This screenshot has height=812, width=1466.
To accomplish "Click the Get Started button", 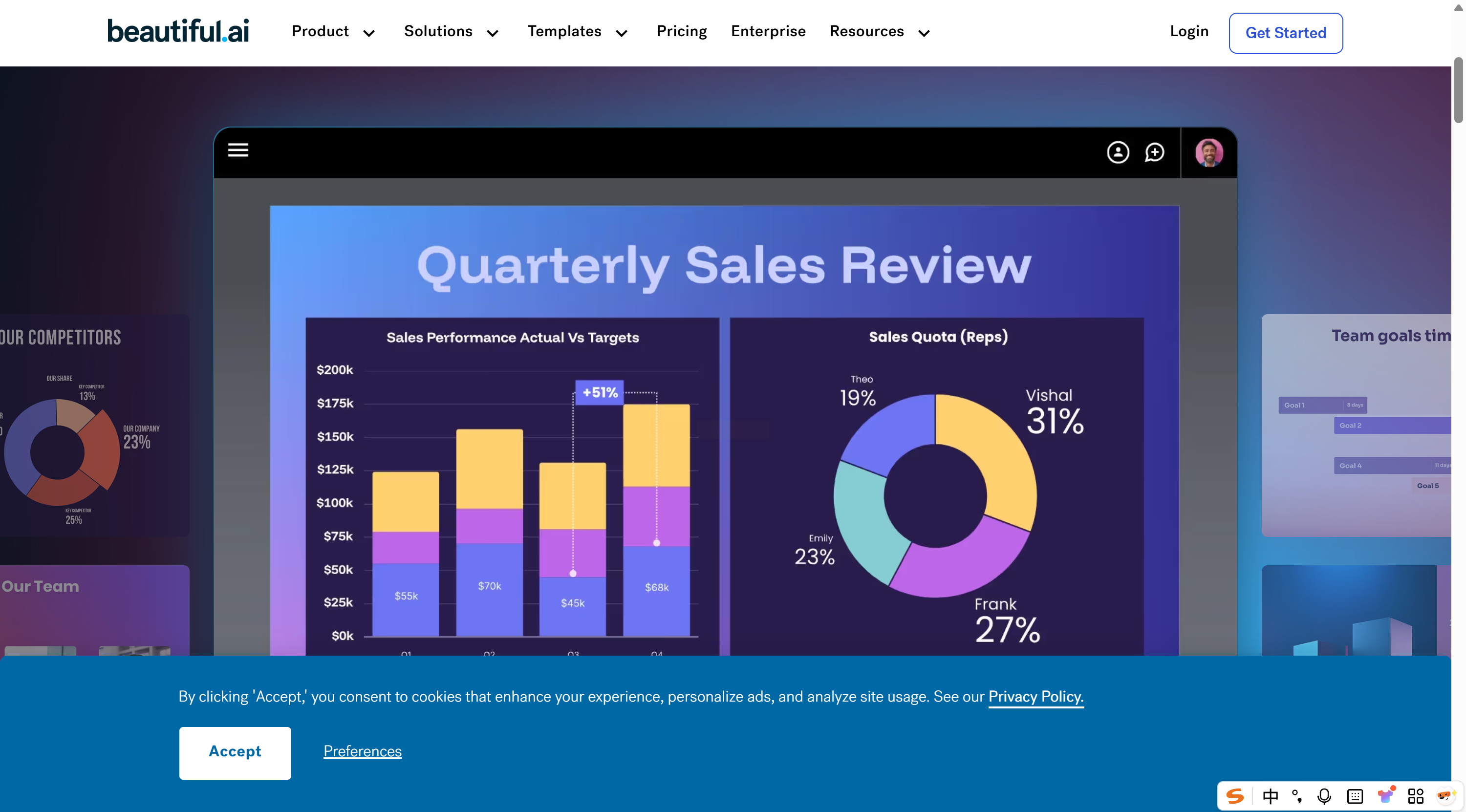I will (x=1285, y=33).
